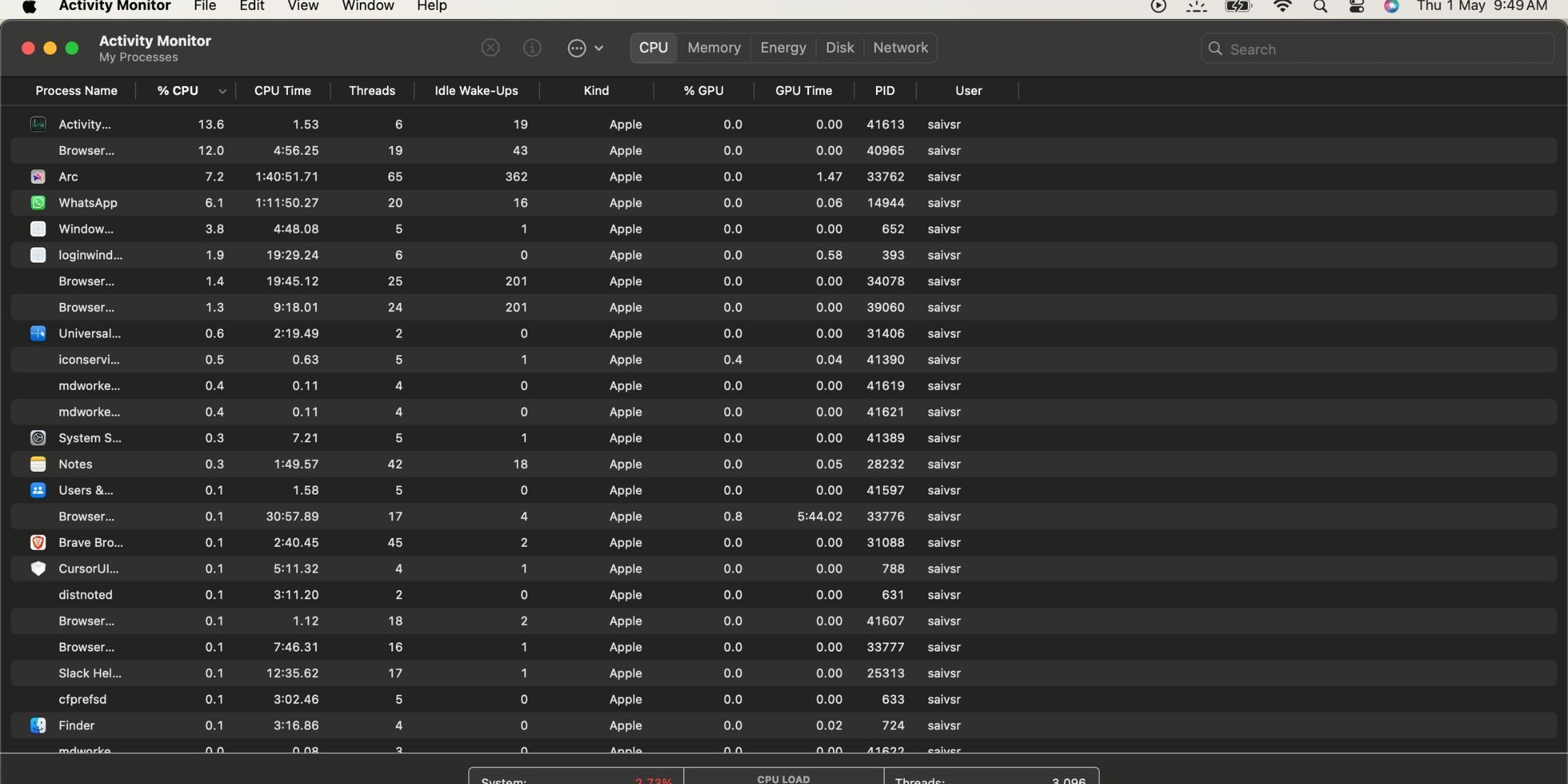This screenshot has height=784, width=1568.
Task: Click the WhatsApp icon in the process list
Action: click(x=38, y=202)
